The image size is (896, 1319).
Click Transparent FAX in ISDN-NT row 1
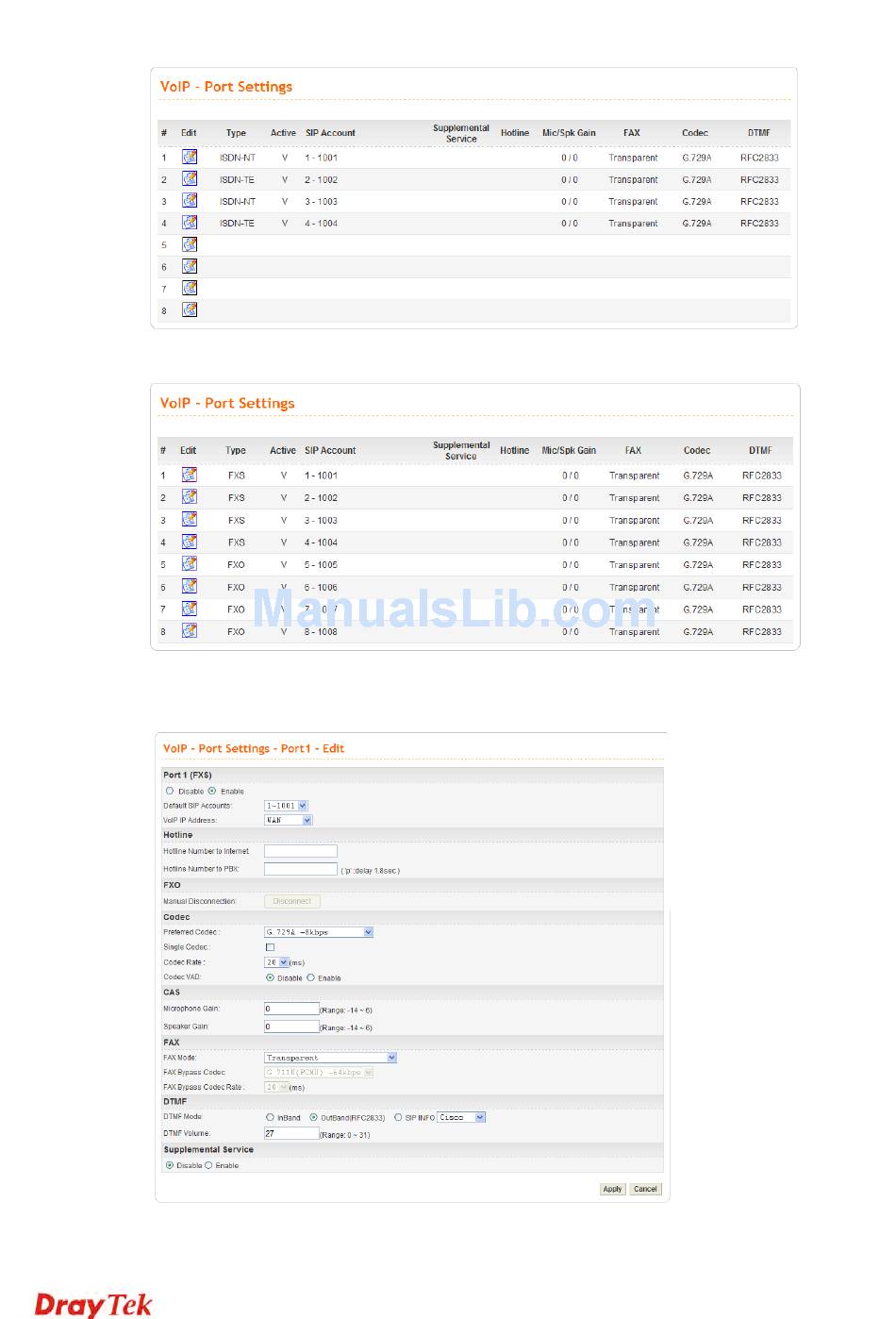633,158
